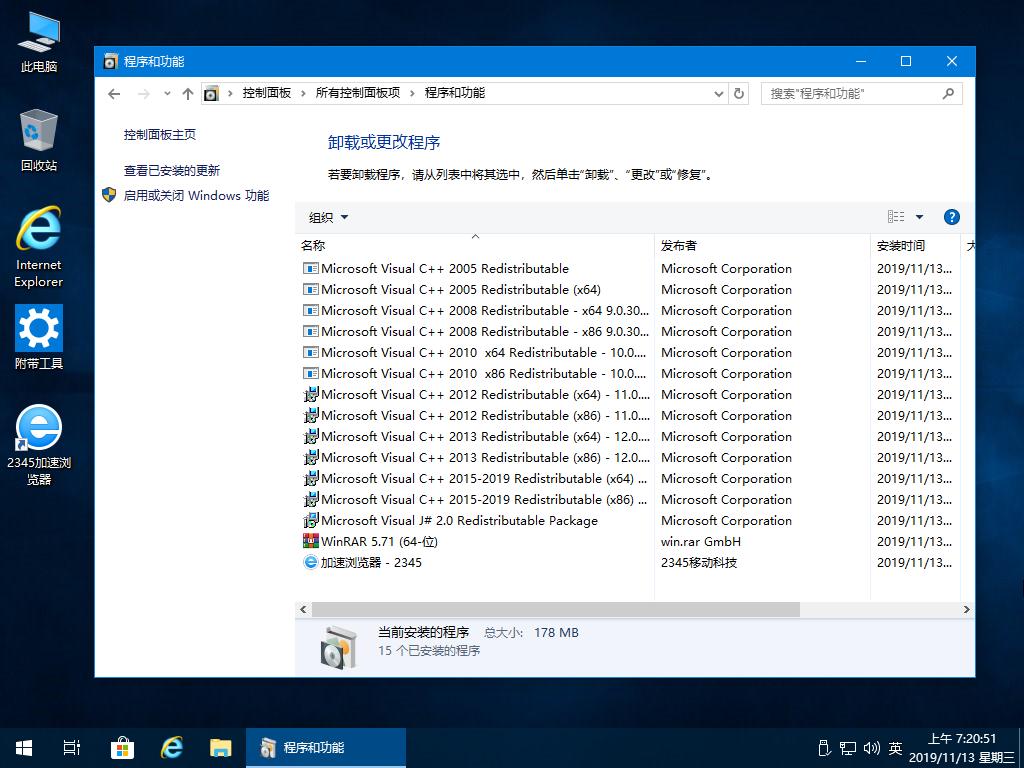Launch Internet Explorer from the taskbar
Image resolution: width=1024 pixels, height=768 pixels.
[172, 748]
